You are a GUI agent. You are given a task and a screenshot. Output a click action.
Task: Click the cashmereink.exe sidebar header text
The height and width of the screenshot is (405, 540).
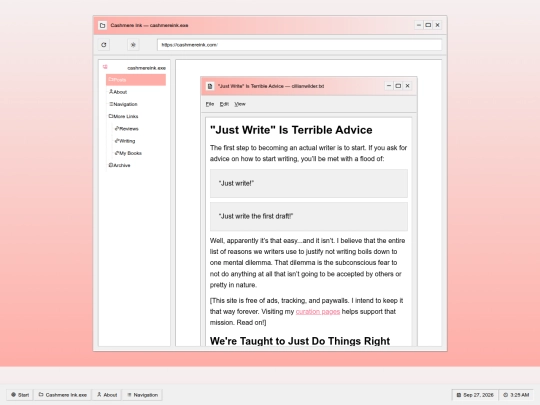[x=146, y=68]
